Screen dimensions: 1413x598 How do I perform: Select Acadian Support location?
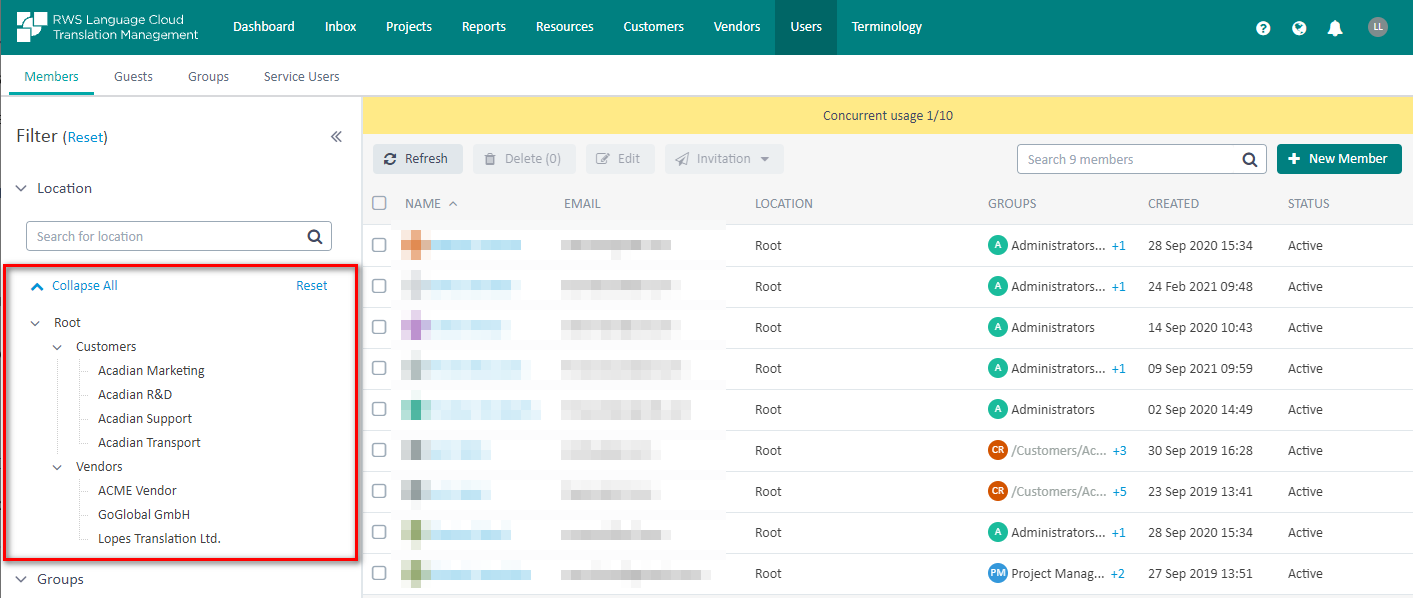click(145, 419)
